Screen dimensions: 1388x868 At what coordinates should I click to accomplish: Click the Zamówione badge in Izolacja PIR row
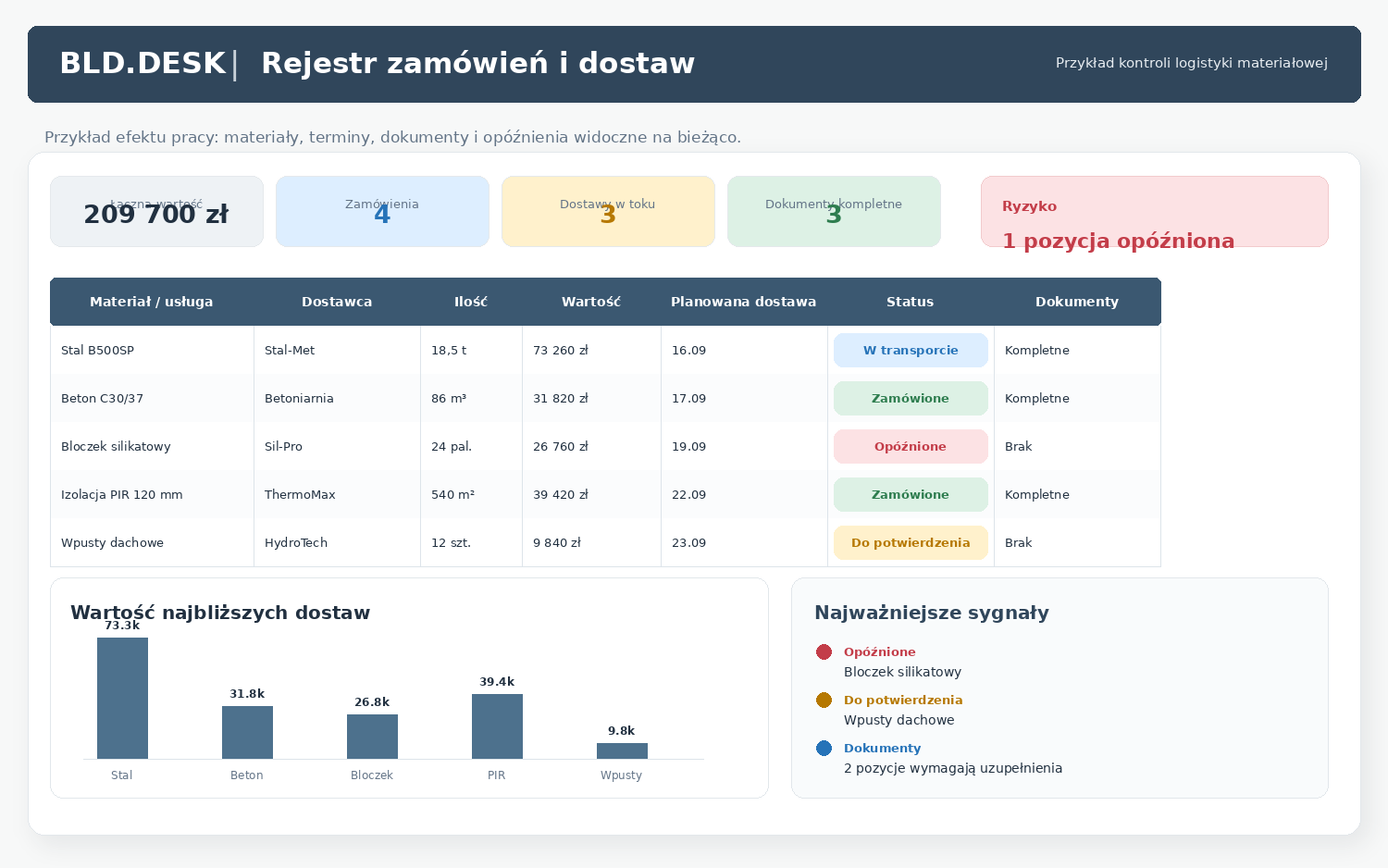[x=911, y=495]
